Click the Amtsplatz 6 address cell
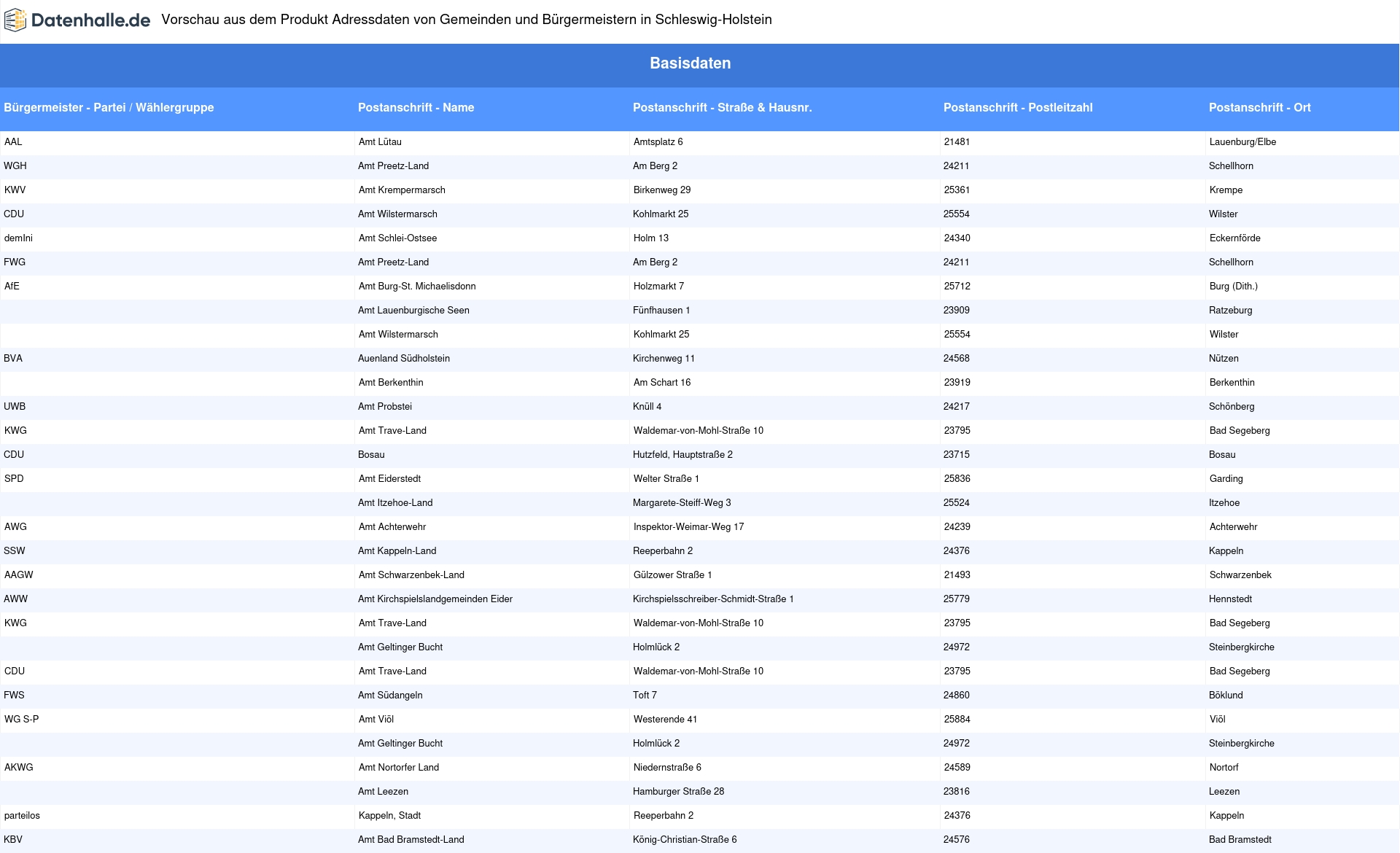 coord(658,142)
